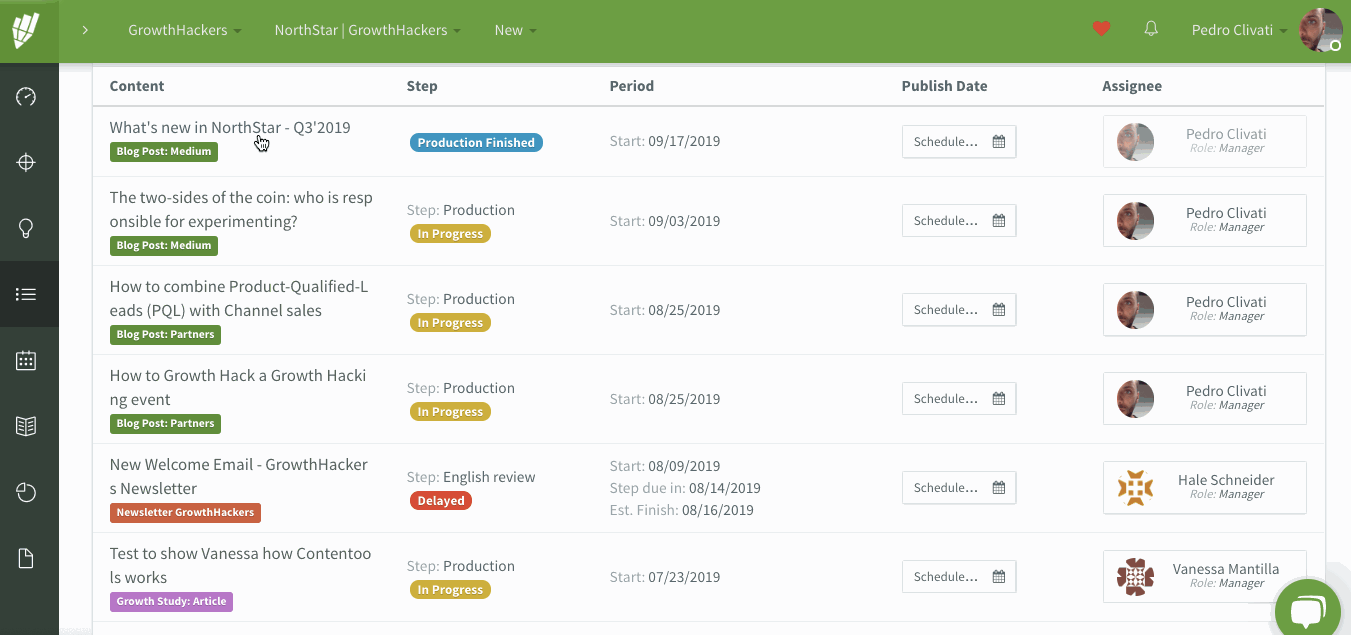Click Schedule field for What's new in NorthStar

(959, 142)
